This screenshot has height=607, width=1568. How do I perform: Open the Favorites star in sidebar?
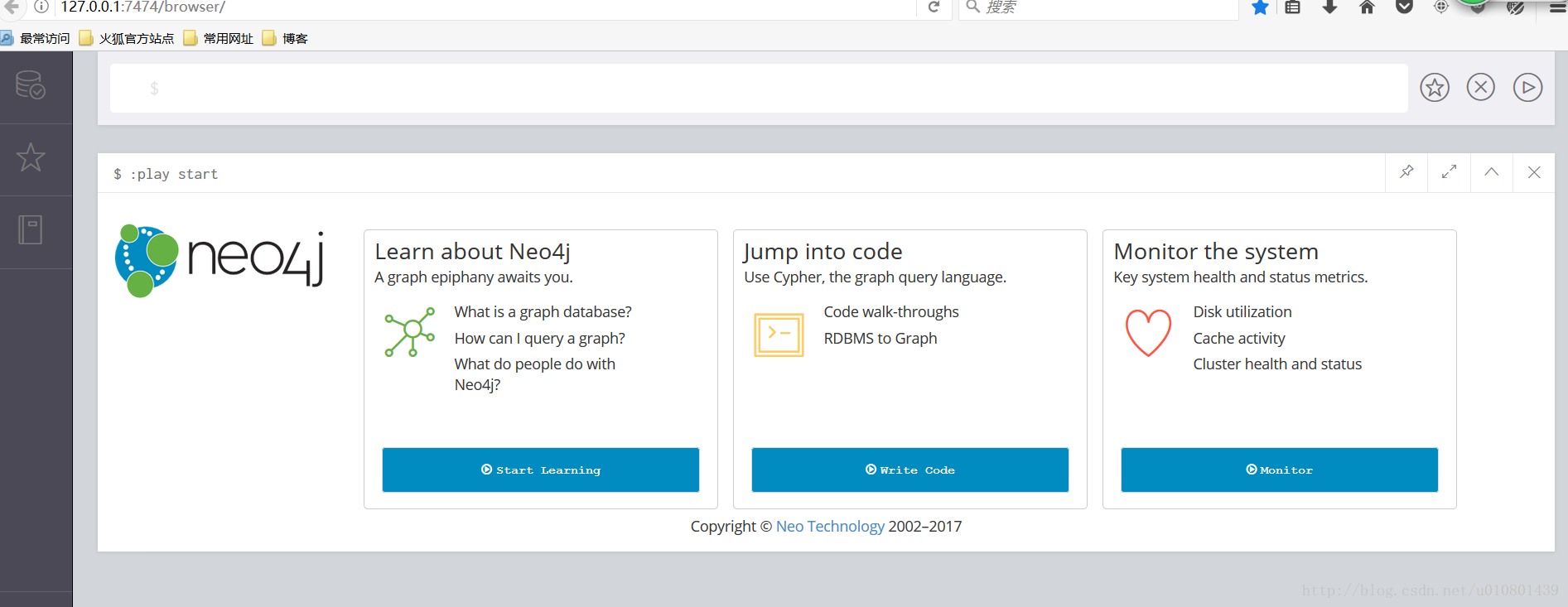click(31, 157)
